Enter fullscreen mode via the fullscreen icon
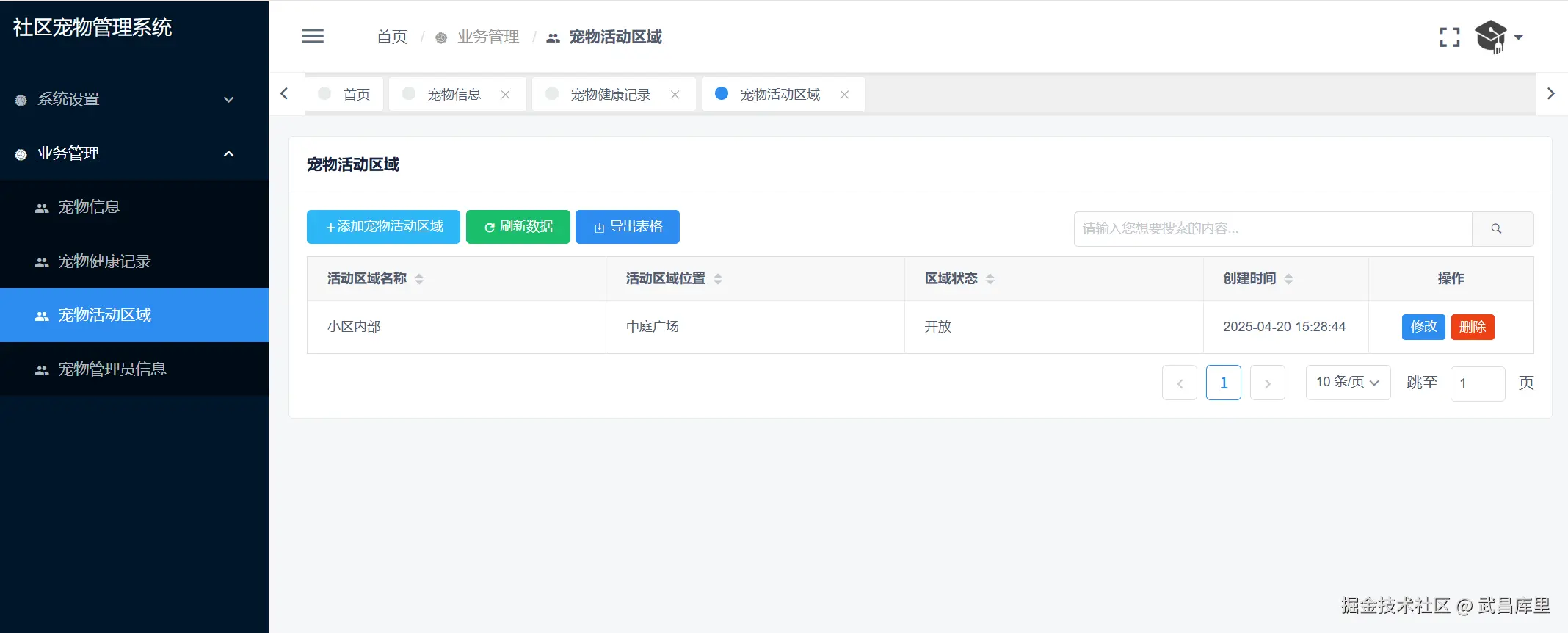This screenshot has width=1568, height=633. click(1449, 37)
